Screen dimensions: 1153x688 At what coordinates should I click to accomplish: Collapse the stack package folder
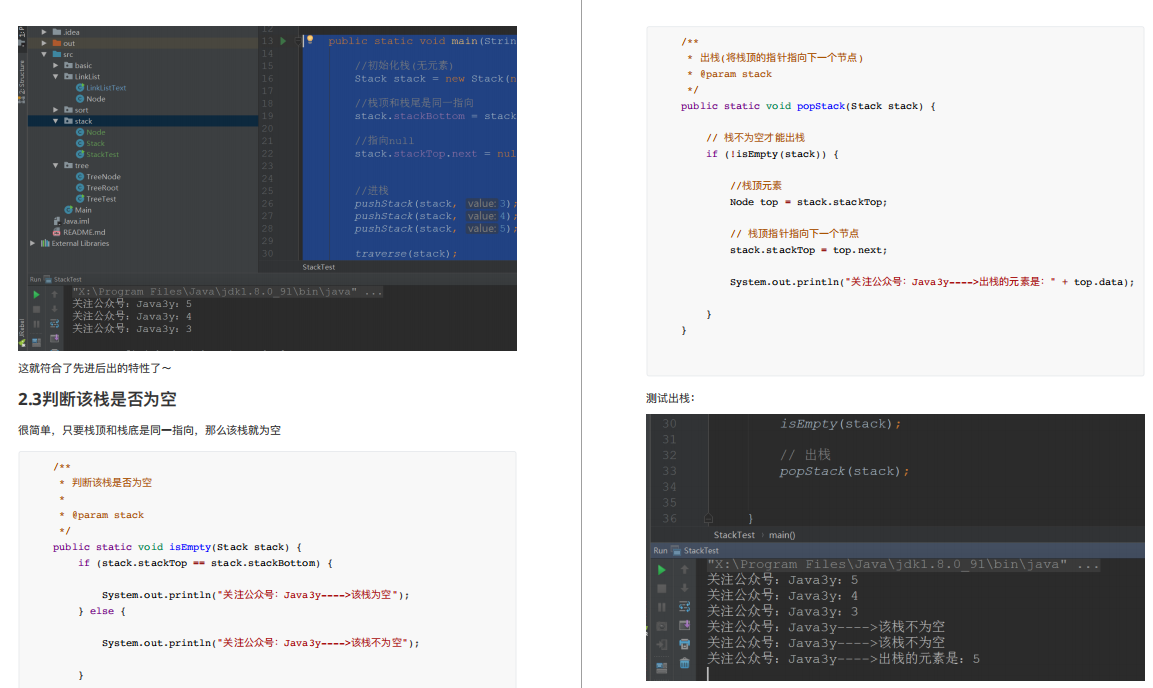pos(57,121)
